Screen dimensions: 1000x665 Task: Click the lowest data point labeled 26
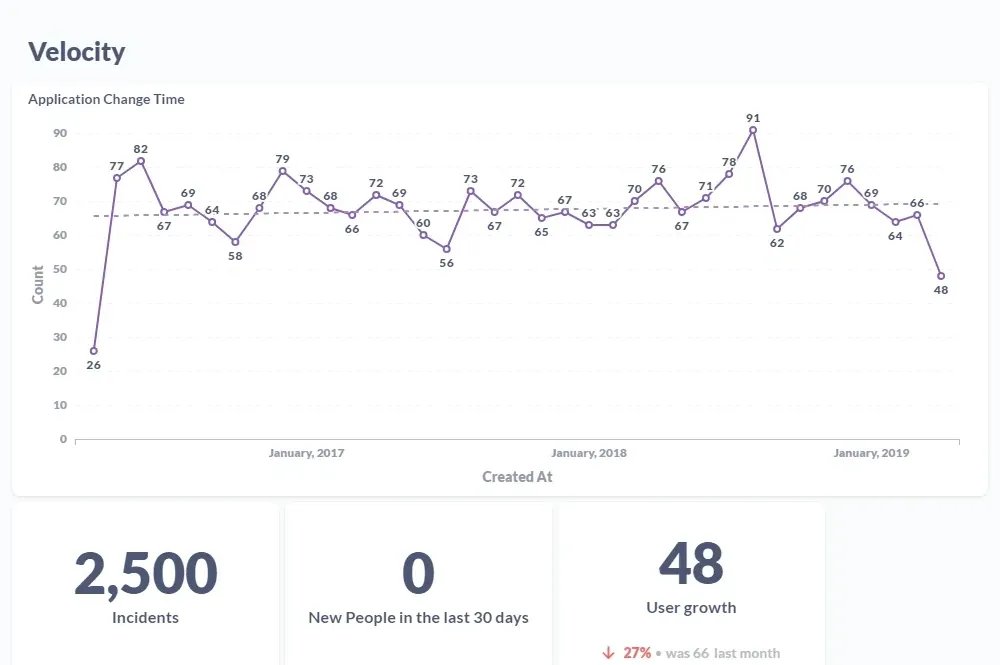tap(94, 351)
